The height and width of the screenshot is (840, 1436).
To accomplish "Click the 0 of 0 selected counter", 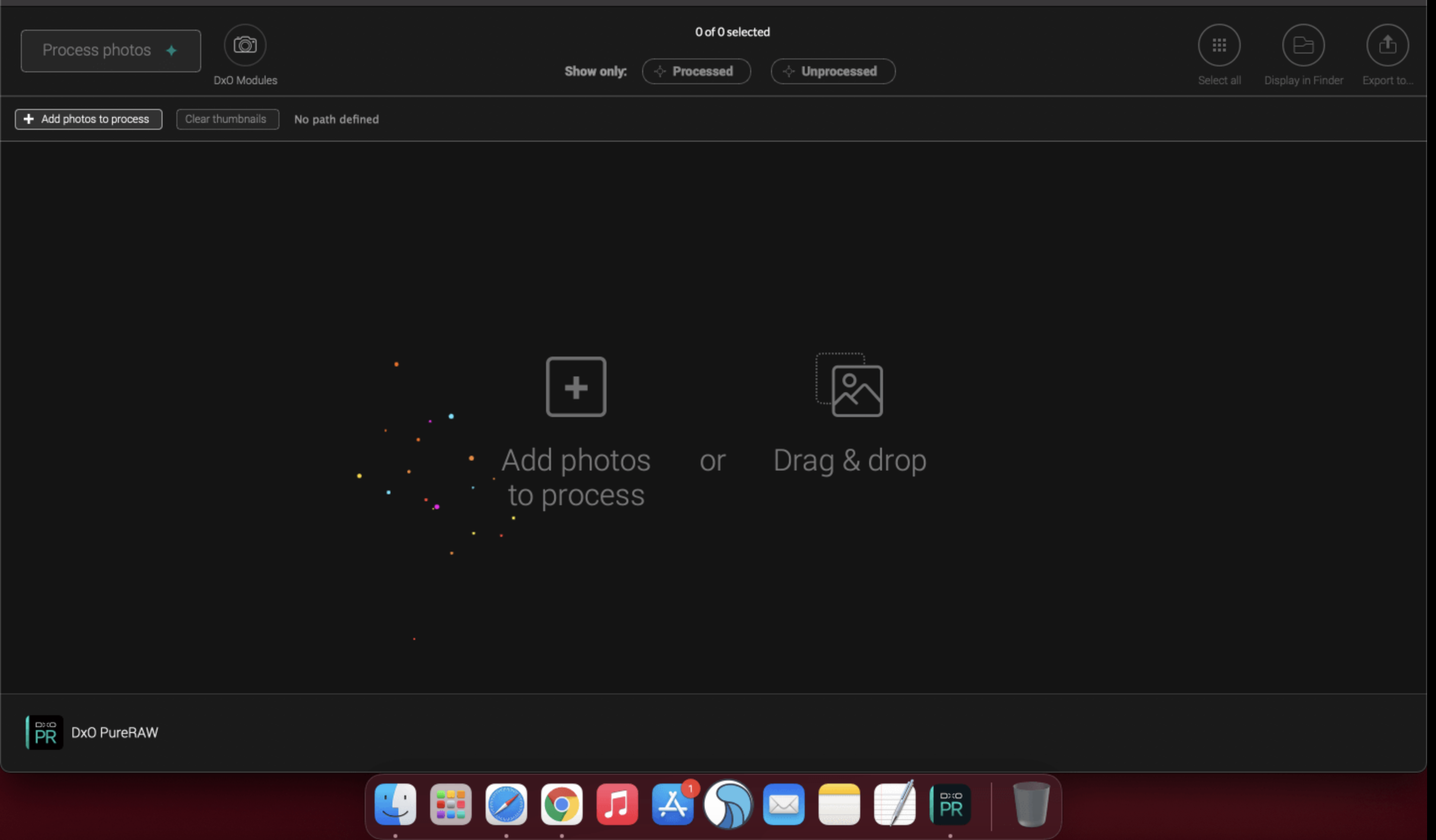I will click(x=732, y=32).
